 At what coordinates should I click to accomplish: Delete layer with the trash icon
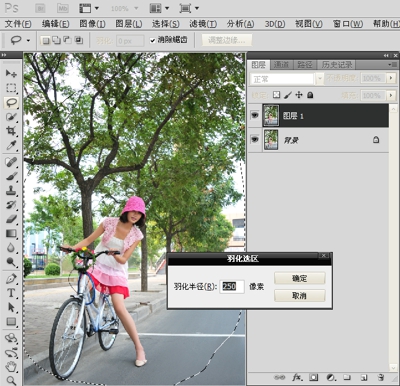pyautogui.click(x=381, y=377)
